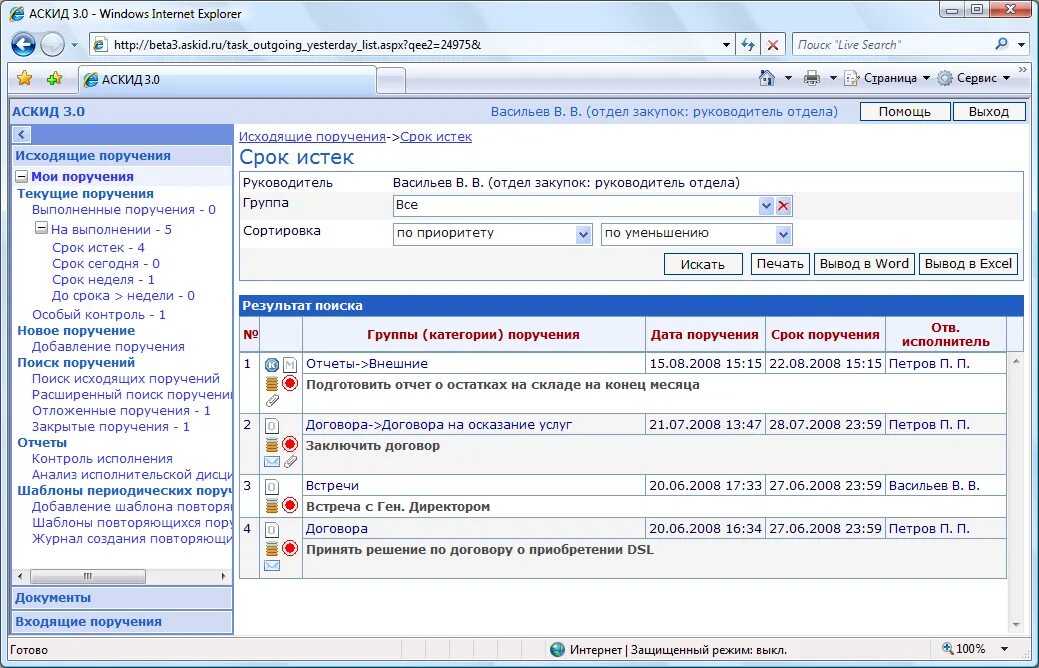Open the paperclip icon in row 2
Screen dimensions: 1039x668
[290, 461]
